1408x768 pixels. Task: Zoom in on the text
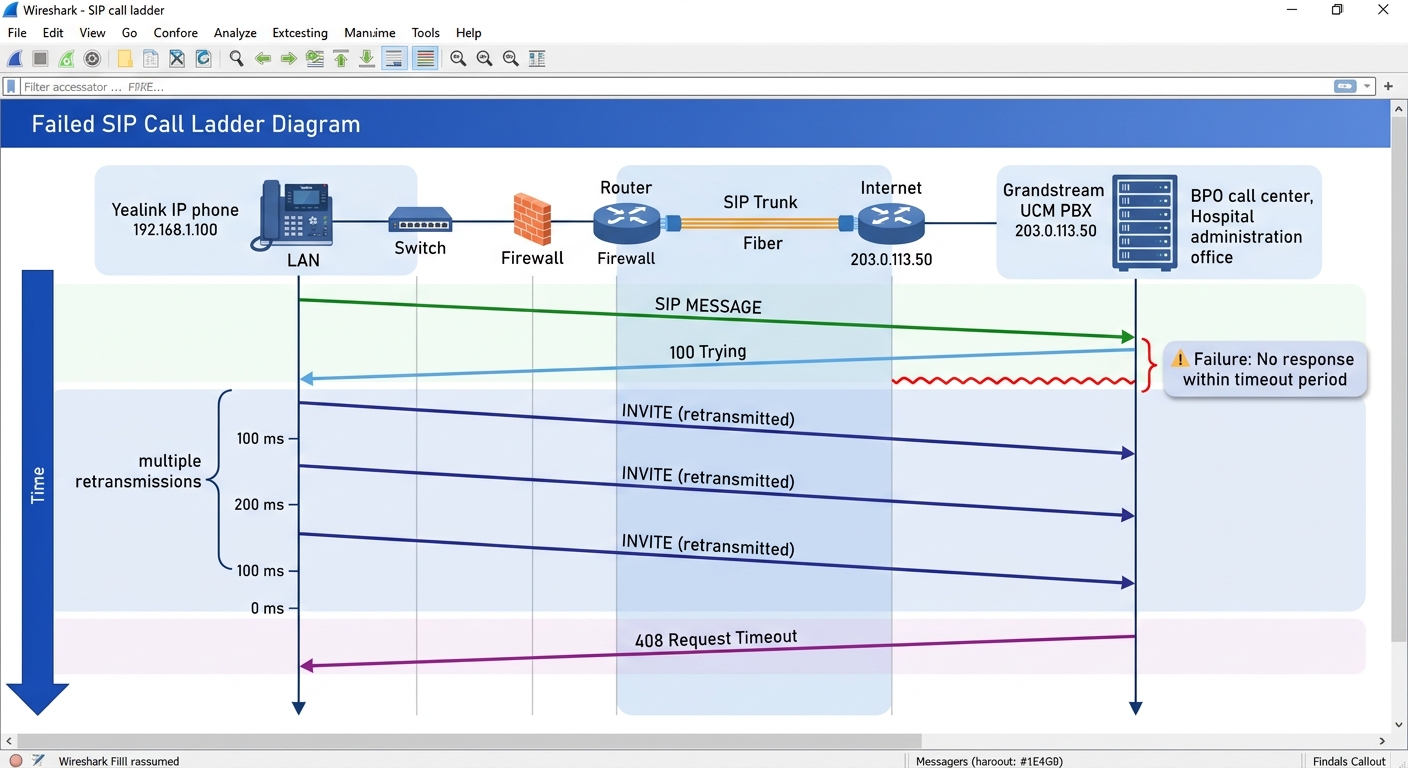pos(458,59)
